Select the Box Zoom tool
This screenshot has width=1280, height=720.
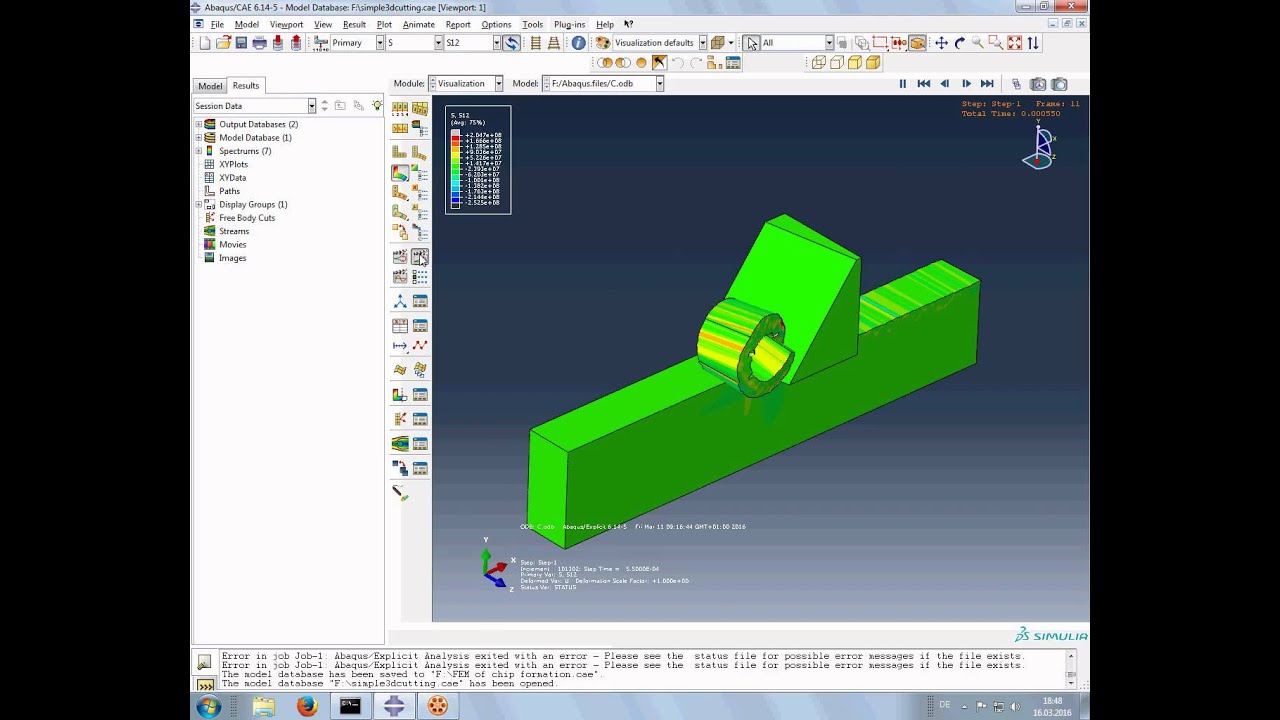996,43
